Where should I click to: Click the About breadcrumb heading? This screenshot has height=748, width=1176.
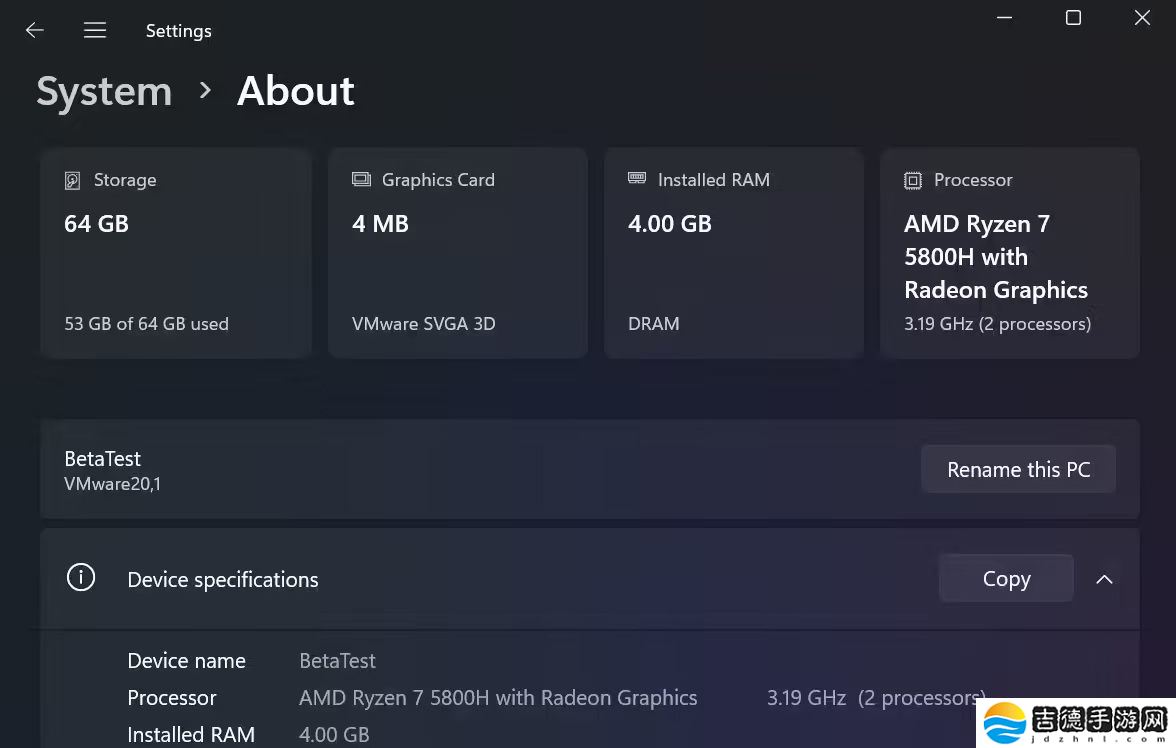(x=295, y=91)
